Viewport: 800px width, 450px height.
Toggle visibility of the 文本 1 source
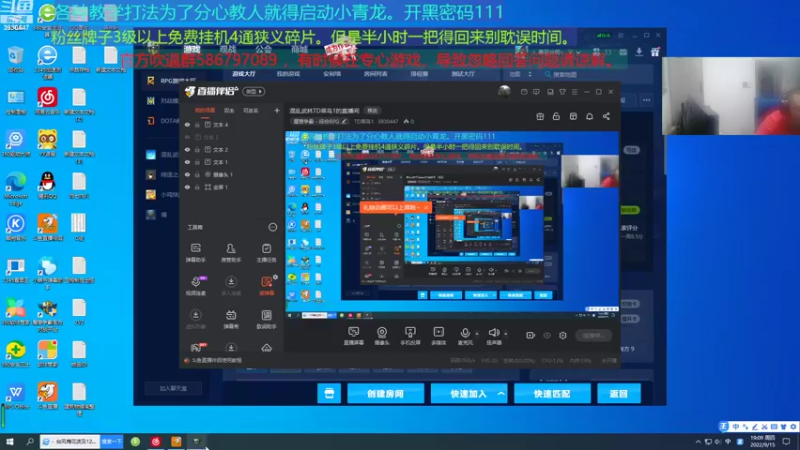click(187, 162)
